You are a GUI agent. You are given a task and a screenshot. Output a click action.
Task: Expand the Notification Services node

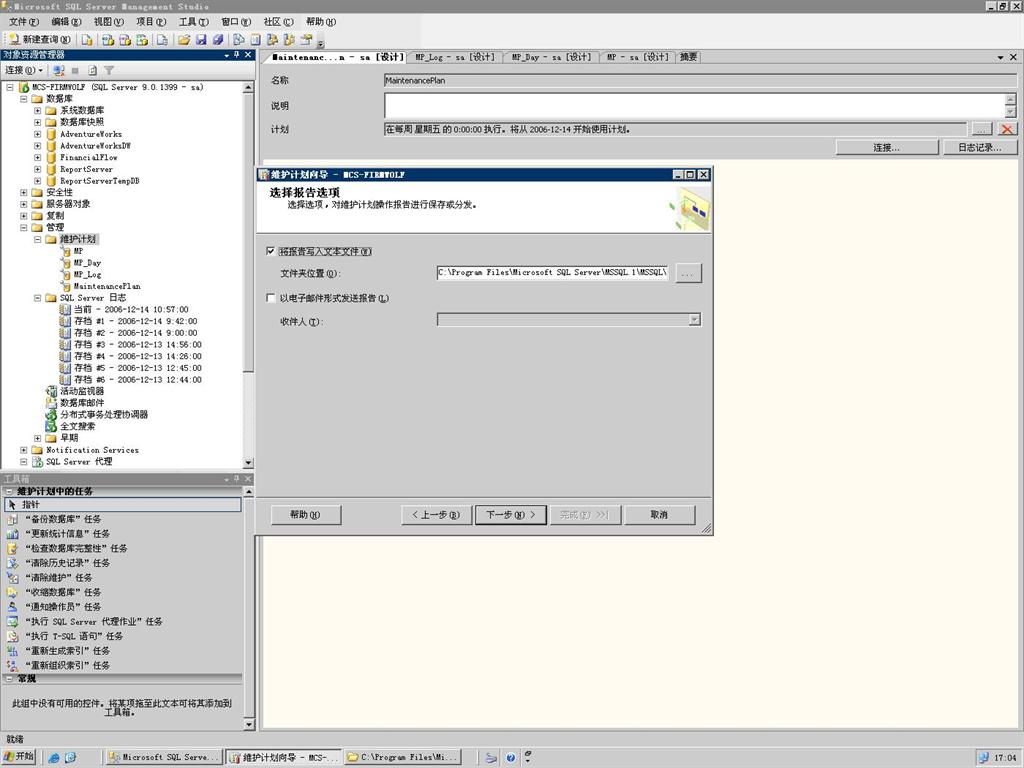click(24, 450)
